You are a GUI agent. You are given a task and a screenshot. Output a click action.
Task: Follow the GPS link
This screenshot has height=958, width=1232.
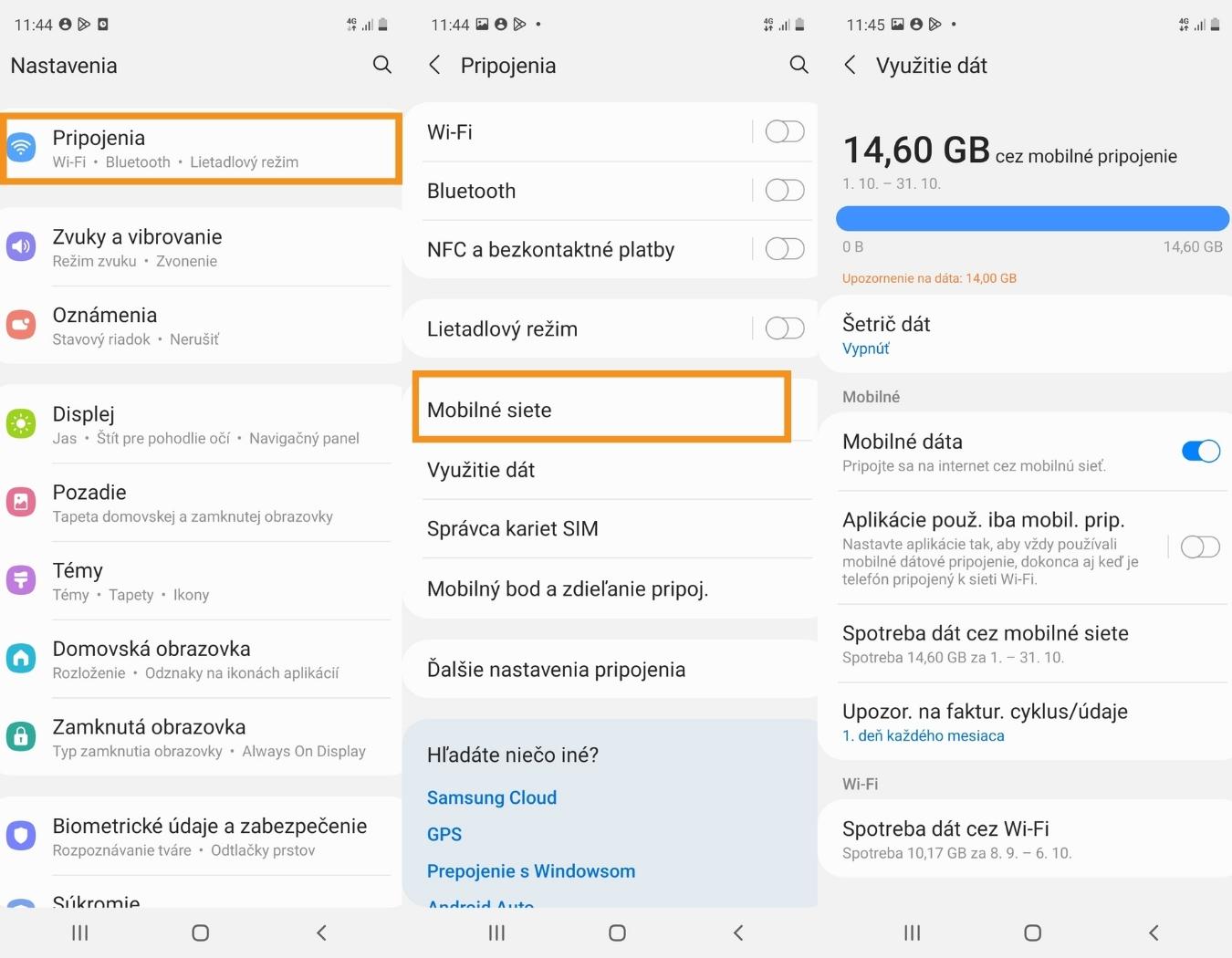pos(444,834)
